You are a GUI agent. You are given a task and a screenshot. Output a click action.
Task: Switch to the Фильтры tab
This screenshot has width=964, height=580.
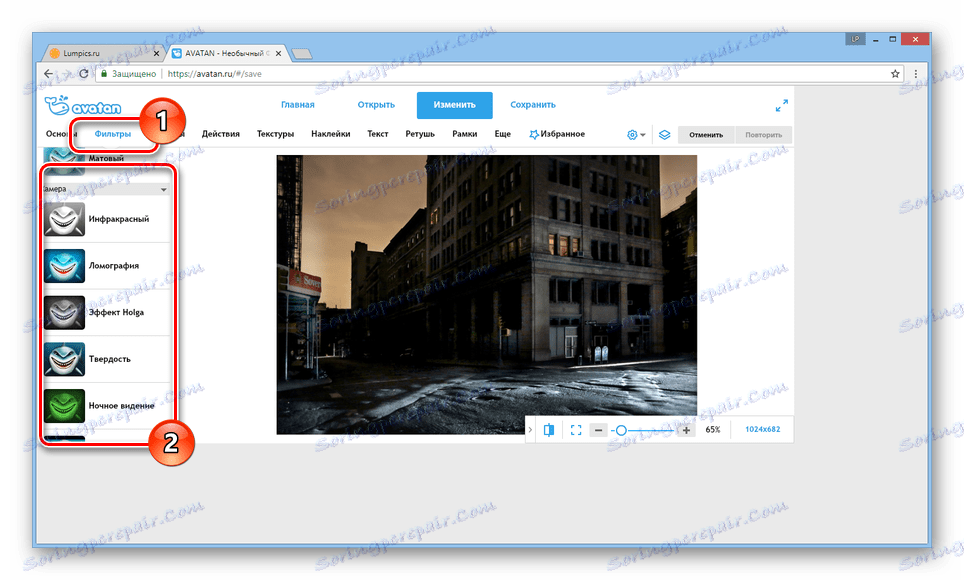tap(113, 134)
